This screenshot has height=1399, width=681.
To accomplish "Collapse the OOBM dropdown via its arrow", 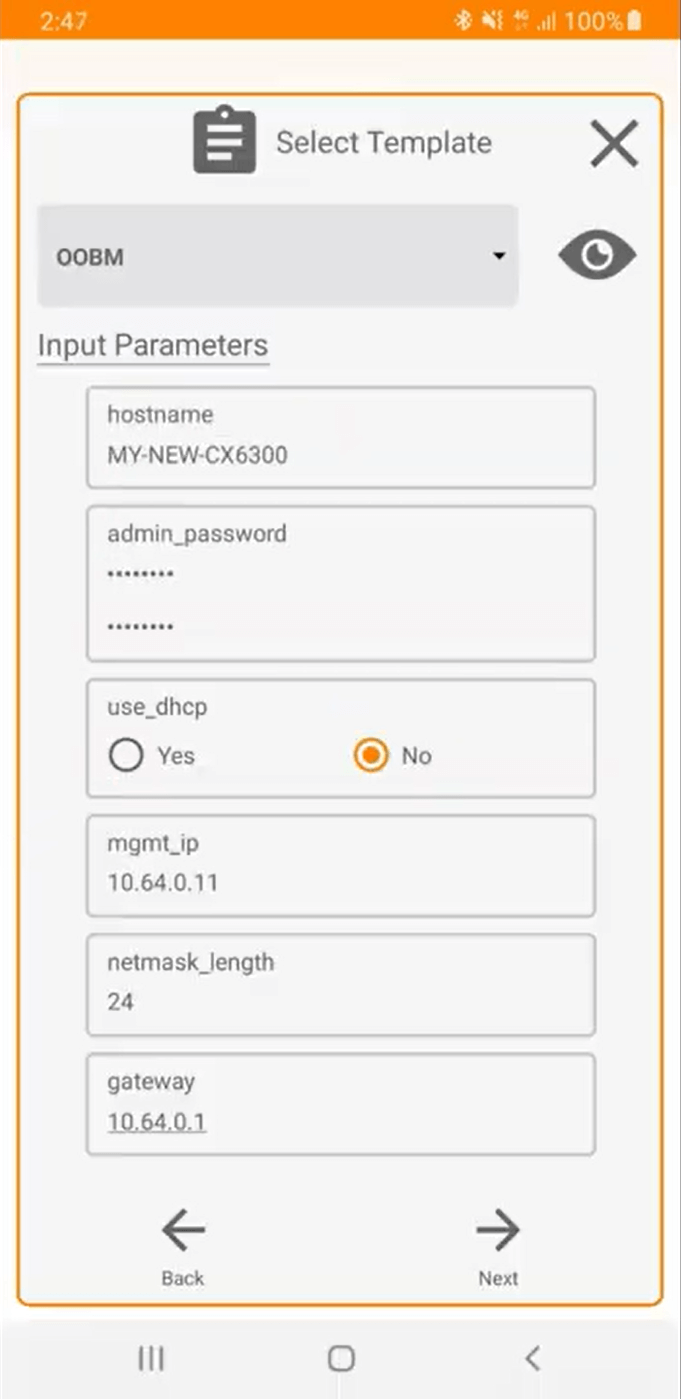I will pos(497,255).
